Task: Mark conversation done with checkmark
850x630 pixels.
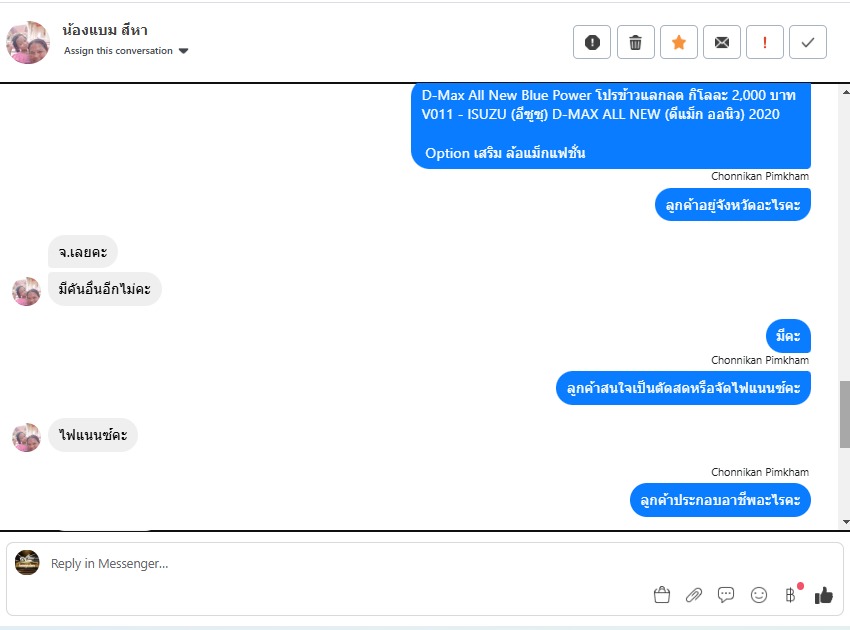Action: point(808,42)
